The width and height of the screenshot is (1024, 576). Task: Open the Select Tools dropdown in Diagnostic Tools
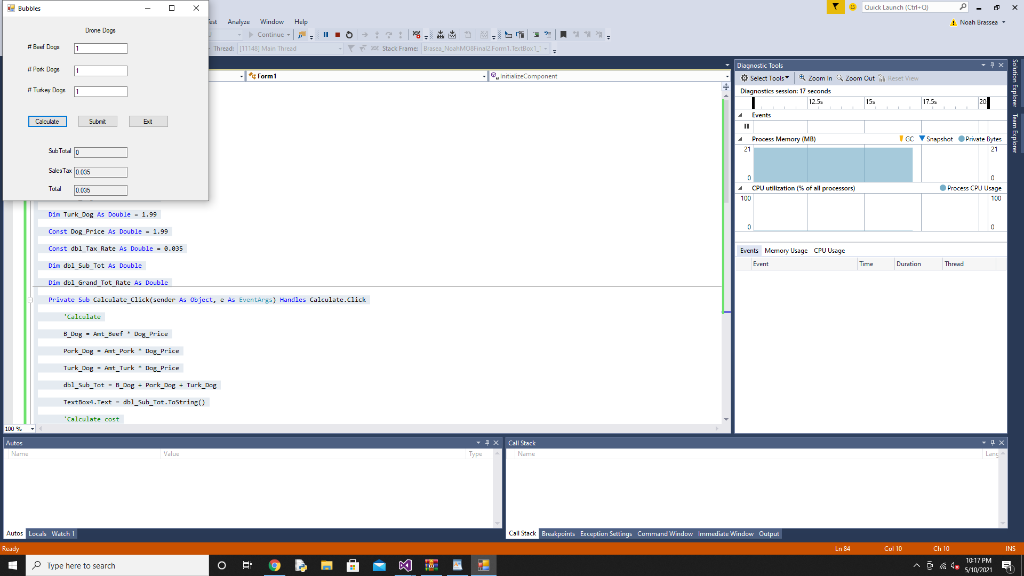coord(766,78)
